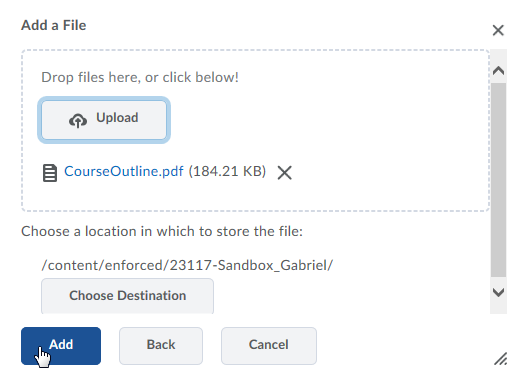Click the 184.21 KB file size text

point(227,171)
